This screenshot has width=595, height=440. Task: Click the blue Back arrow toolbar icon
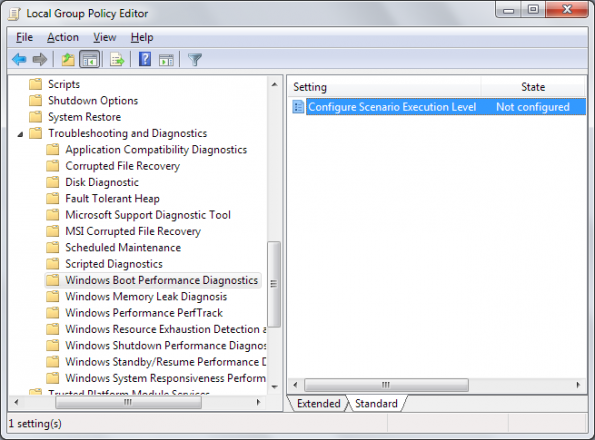click(19, 60)
